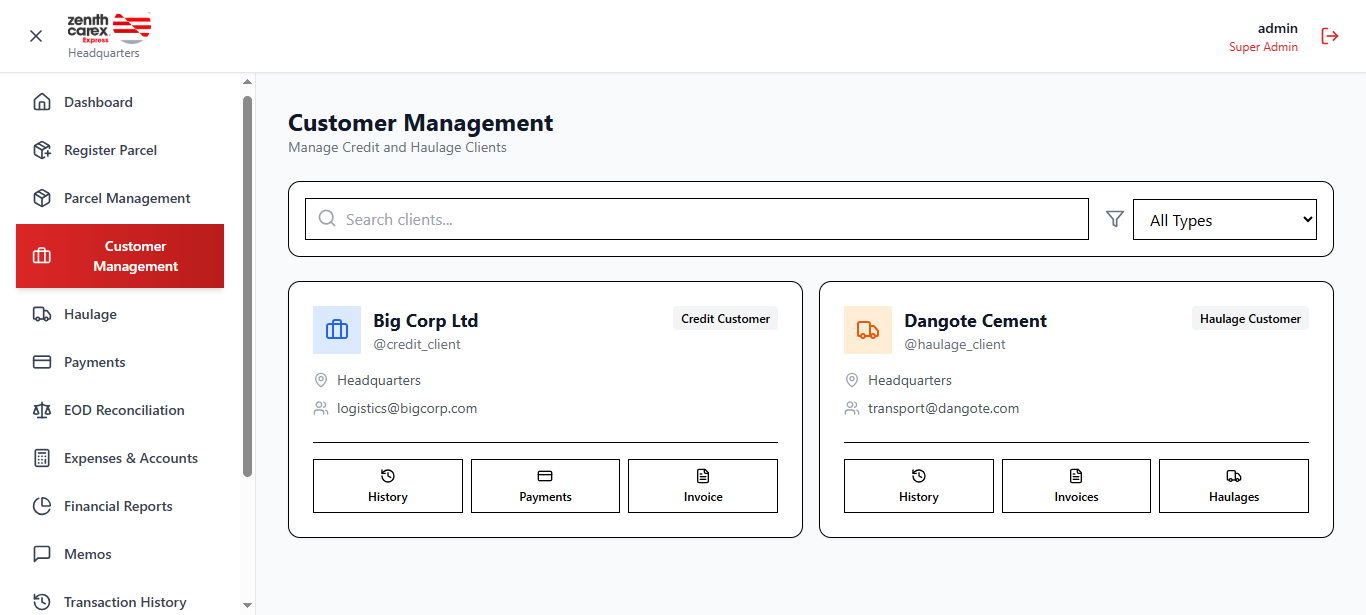Go to Financial Reports in sidebar

(x=118, y=506)
